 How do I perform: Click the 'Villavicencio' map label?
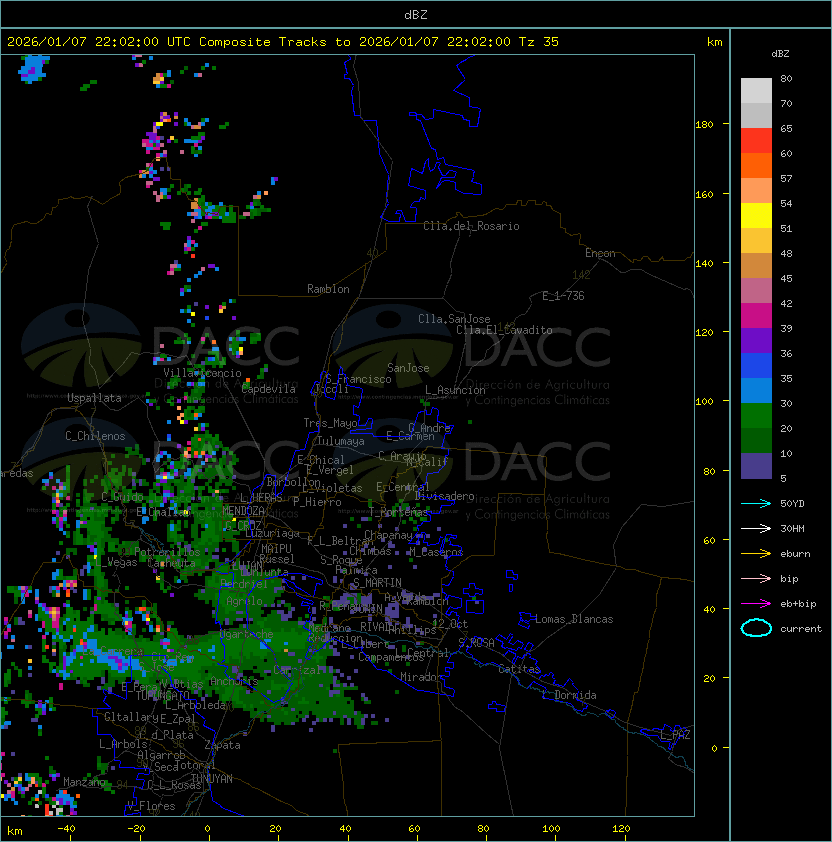pyautogui.click(x=202, y=373)
